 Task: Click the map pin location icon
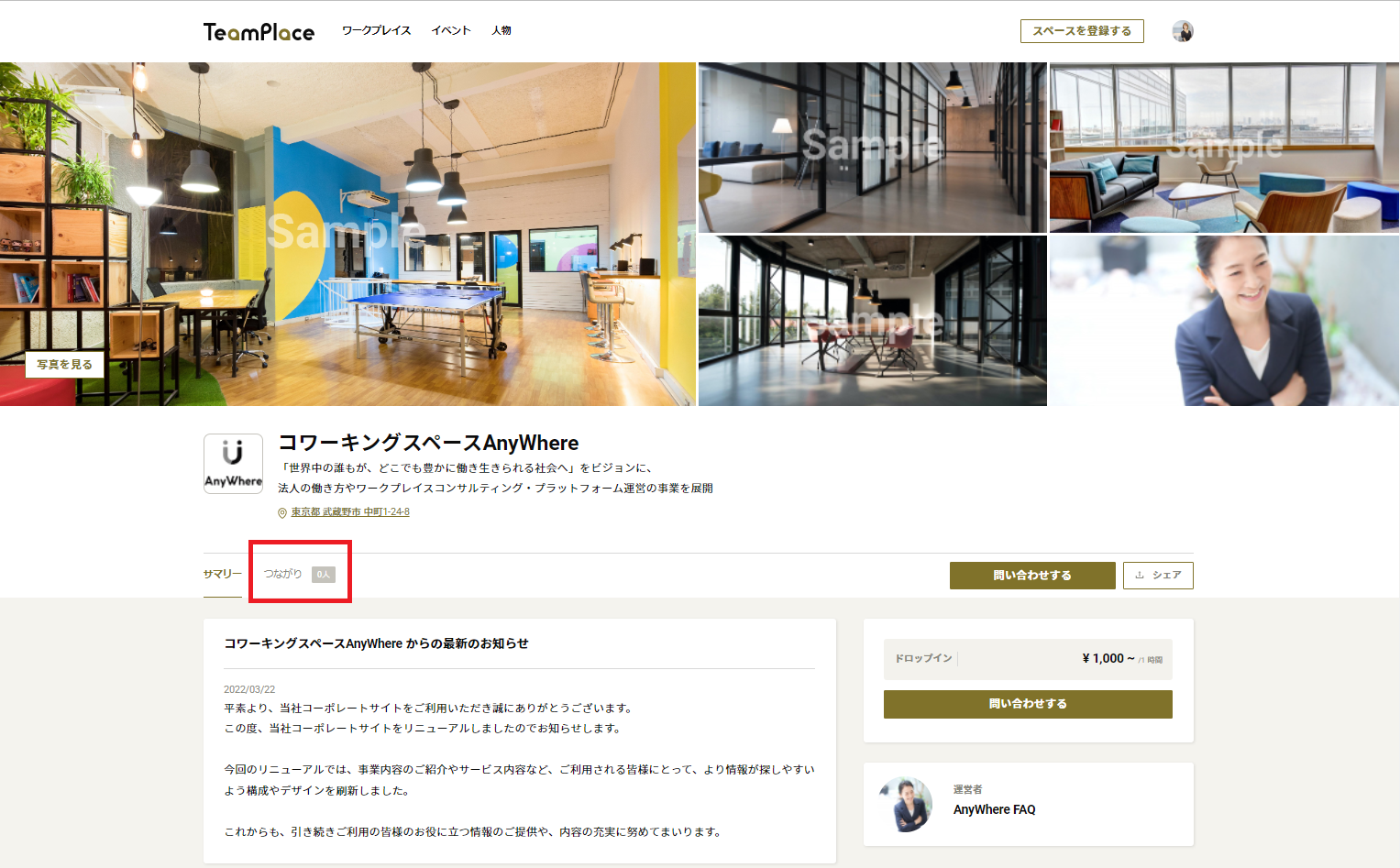point(282,513)
